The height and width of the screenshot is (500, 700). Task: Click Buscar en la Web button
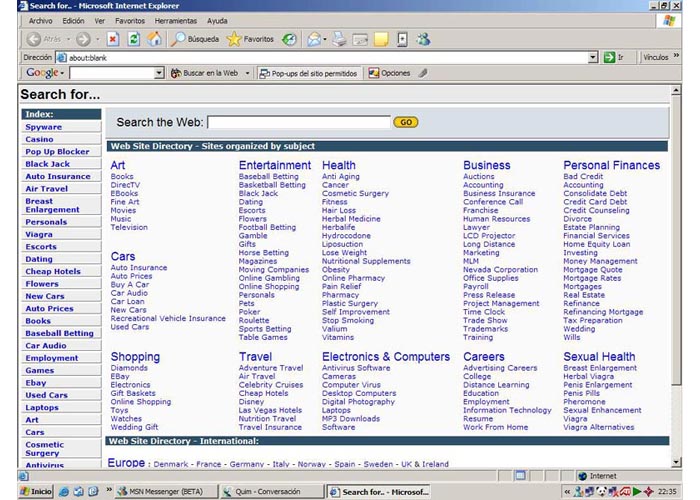pyautogui.click(x=205, y=73)
